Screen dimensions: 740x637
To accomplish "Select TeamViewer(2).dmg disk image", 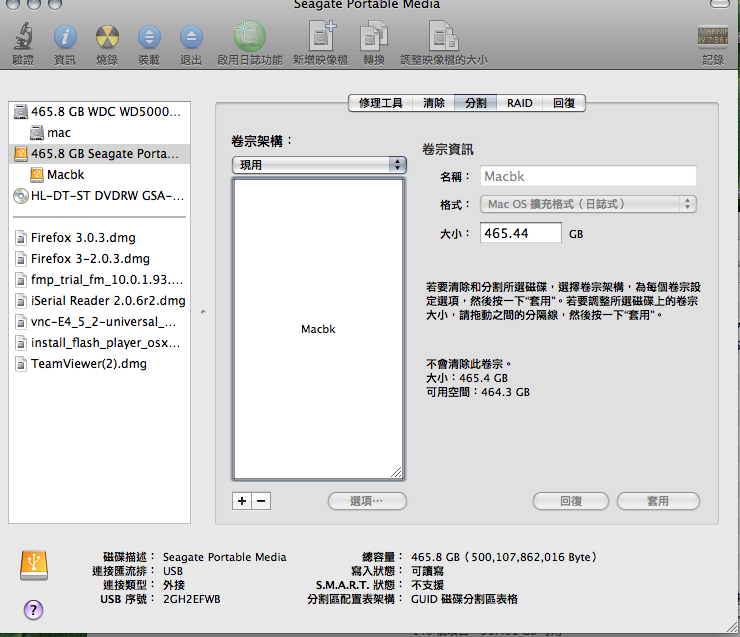I will click(x=99, y=364).
